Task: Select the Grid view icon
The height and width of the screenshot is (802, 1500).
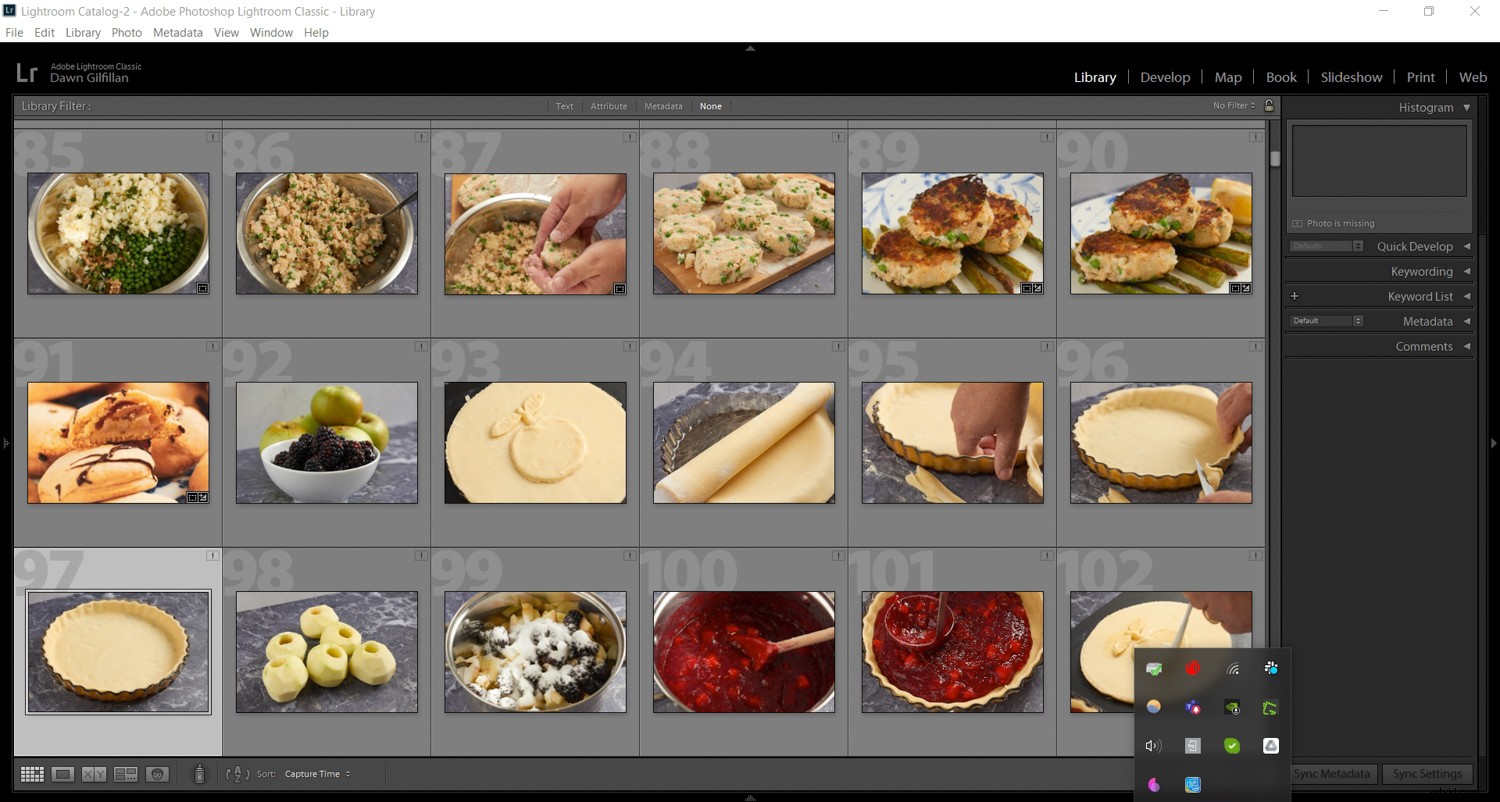Action: (32, 773)
